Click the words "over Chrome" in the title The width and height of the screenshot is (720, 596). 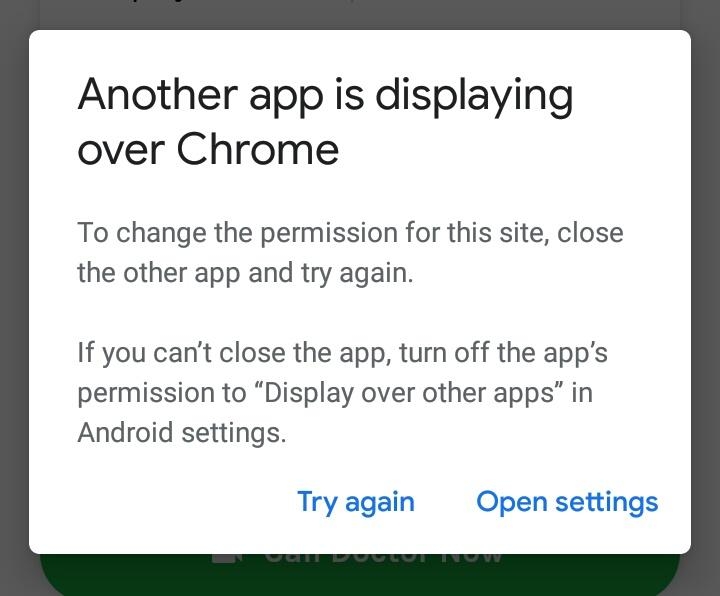[x=208, y=149]
